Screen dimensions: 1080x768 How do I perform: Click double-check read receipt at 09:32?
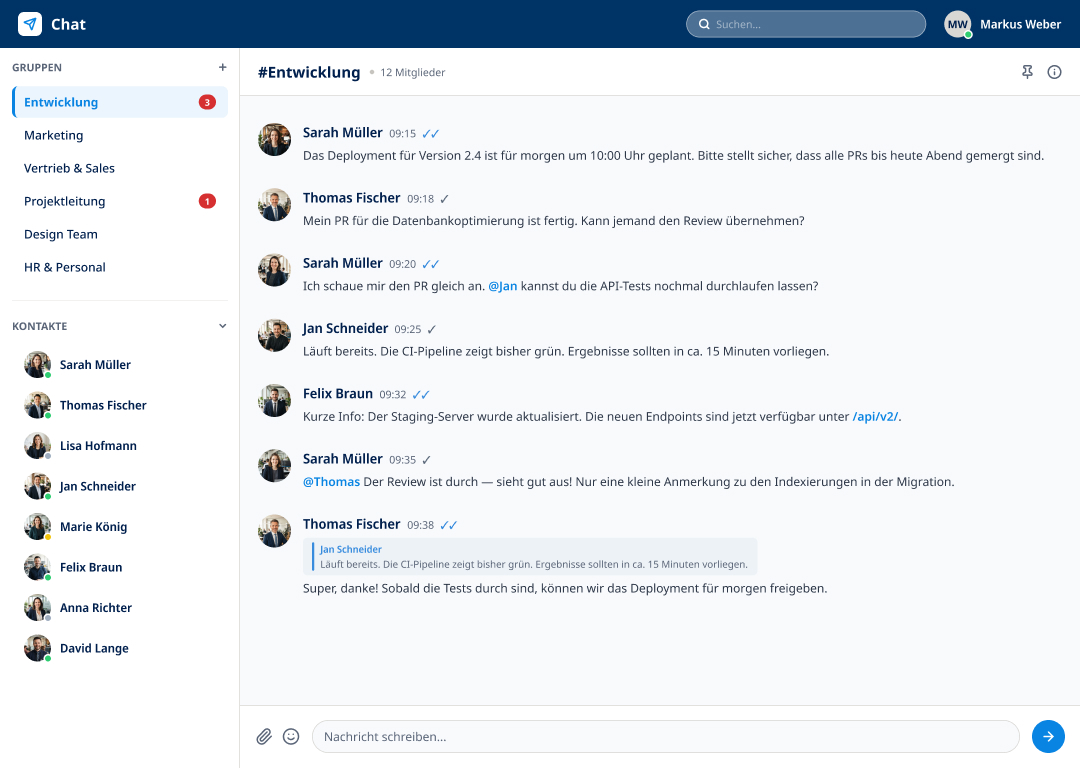[x=421, y=395]
